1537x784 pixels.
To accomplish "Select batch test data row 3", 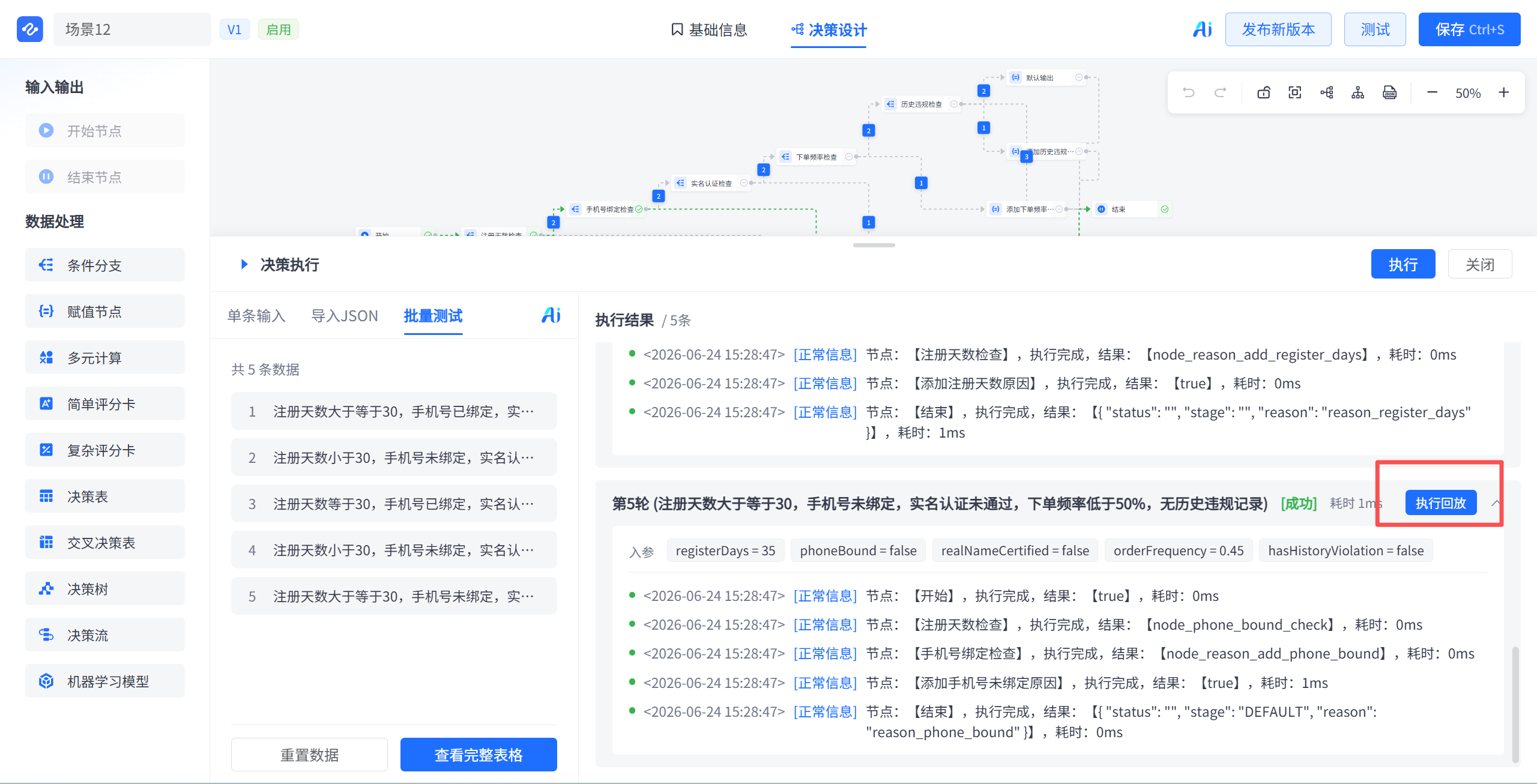I will click(x=394, y=504).
